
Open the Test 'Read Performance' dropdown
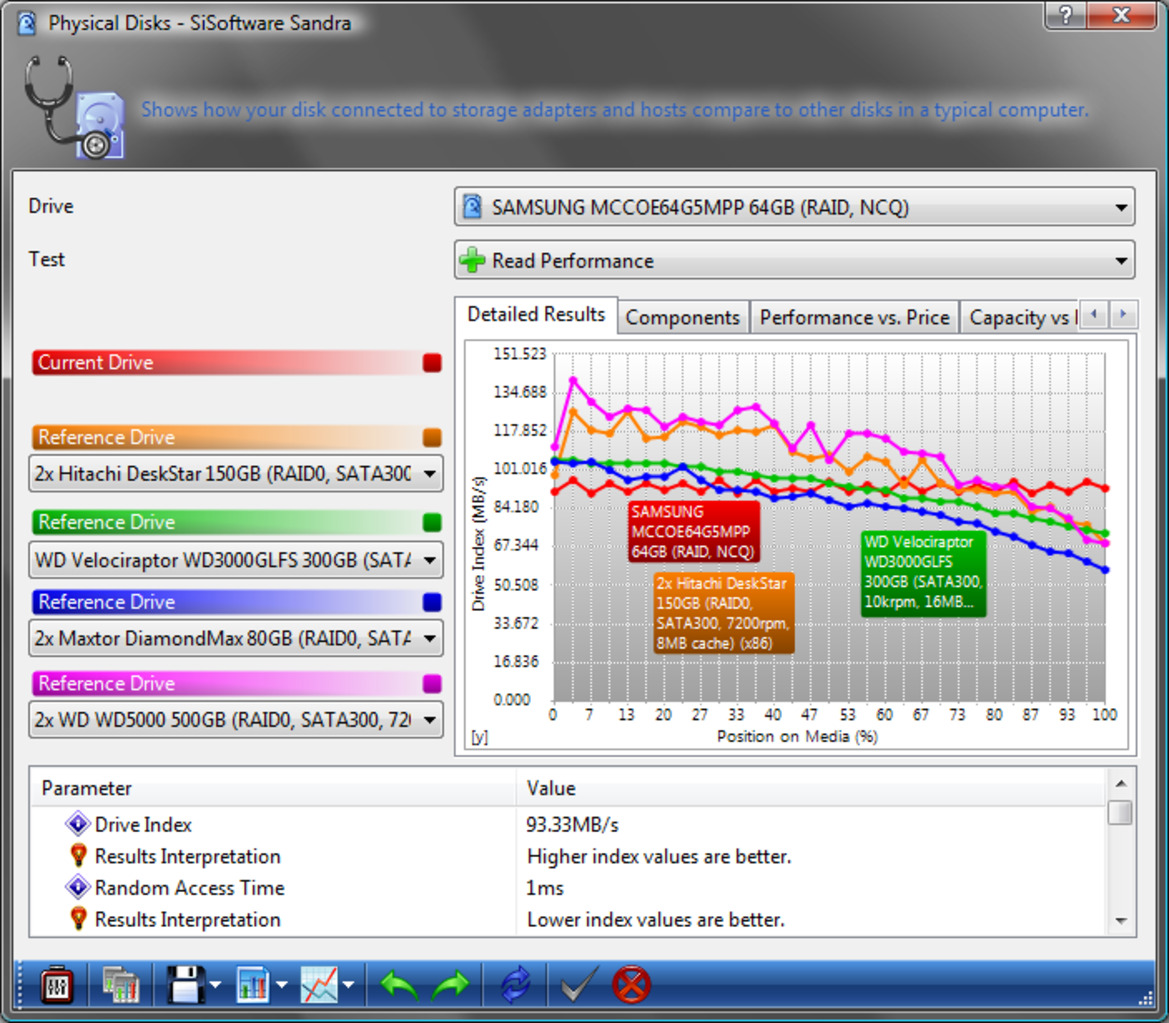coord(794,260)
